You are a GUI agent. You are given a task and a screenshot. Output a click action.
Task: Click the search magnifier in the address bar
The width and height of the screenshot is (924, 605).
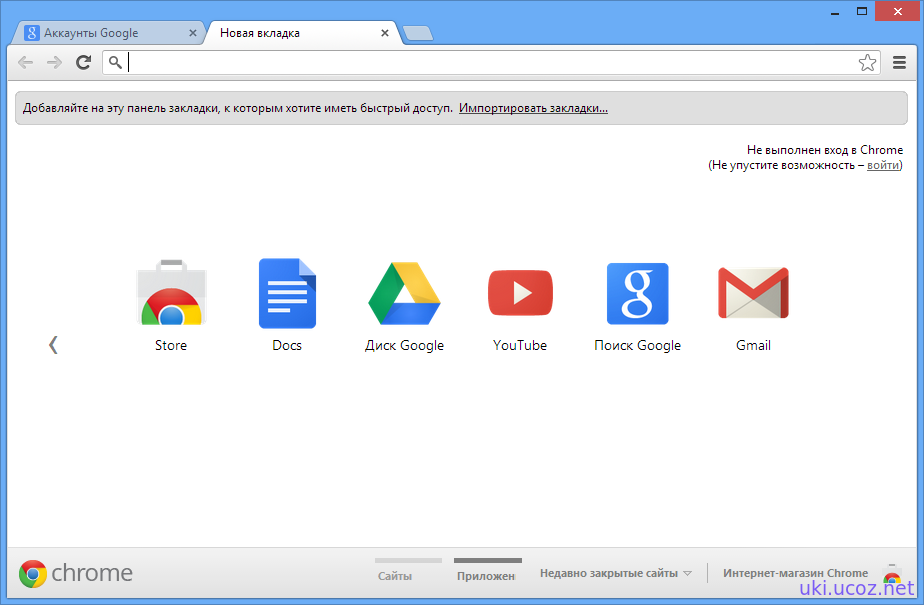tap(116, 62)
